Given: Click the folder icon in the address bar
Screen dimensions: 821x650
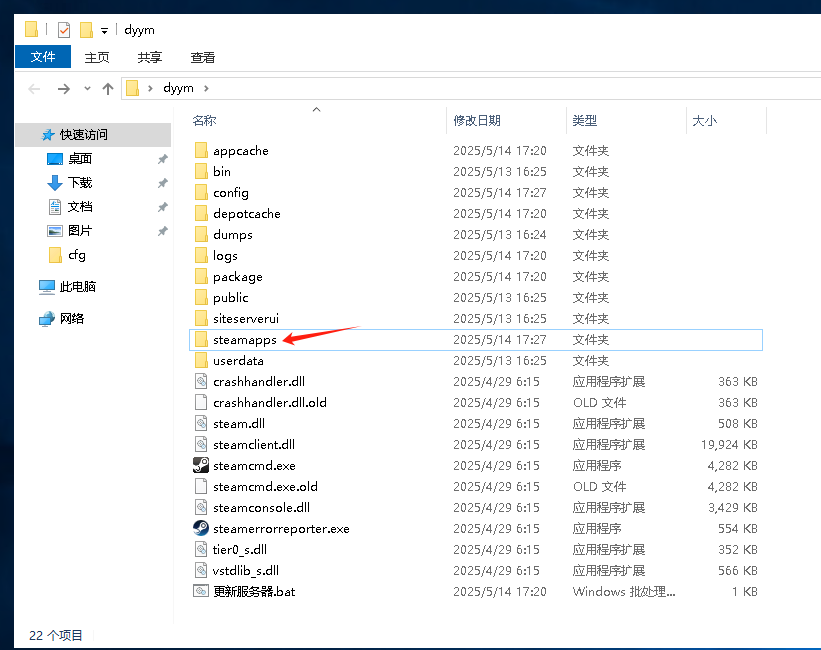Looking at the screenshot, I should (x=132, y=88).
